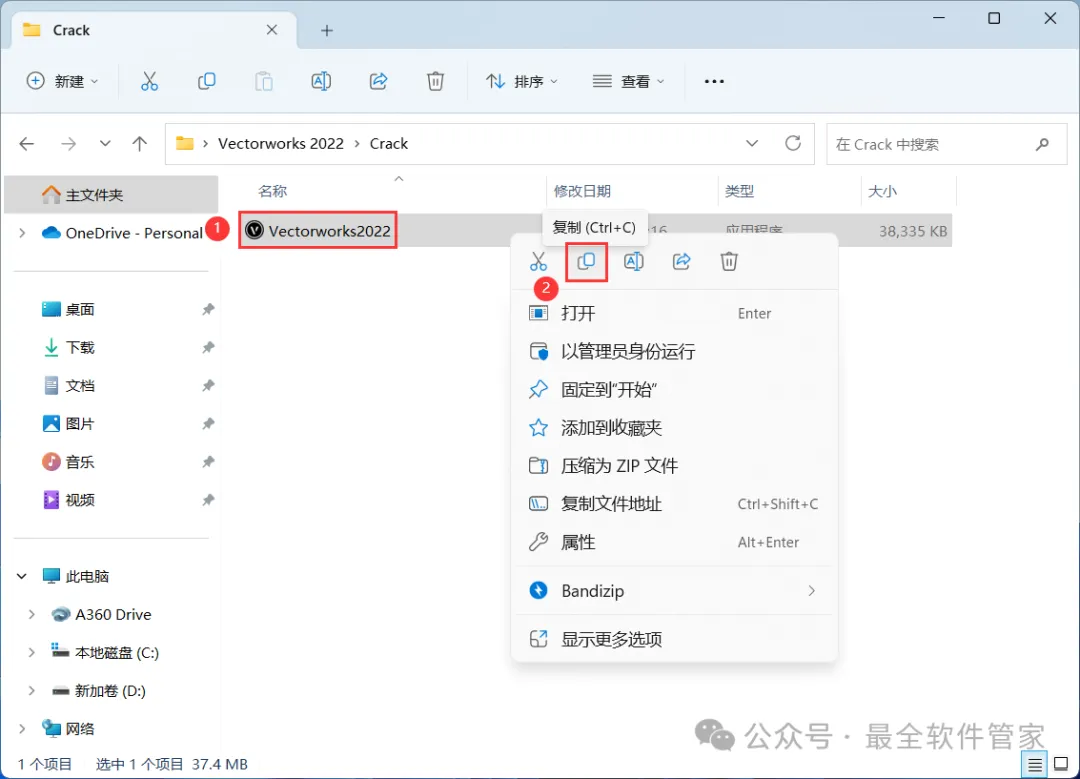Image resolution: width=1080 pixels, height=779 pixels.
Task: Switch to large icons view in the status bar
Action: coord(1061,764)
